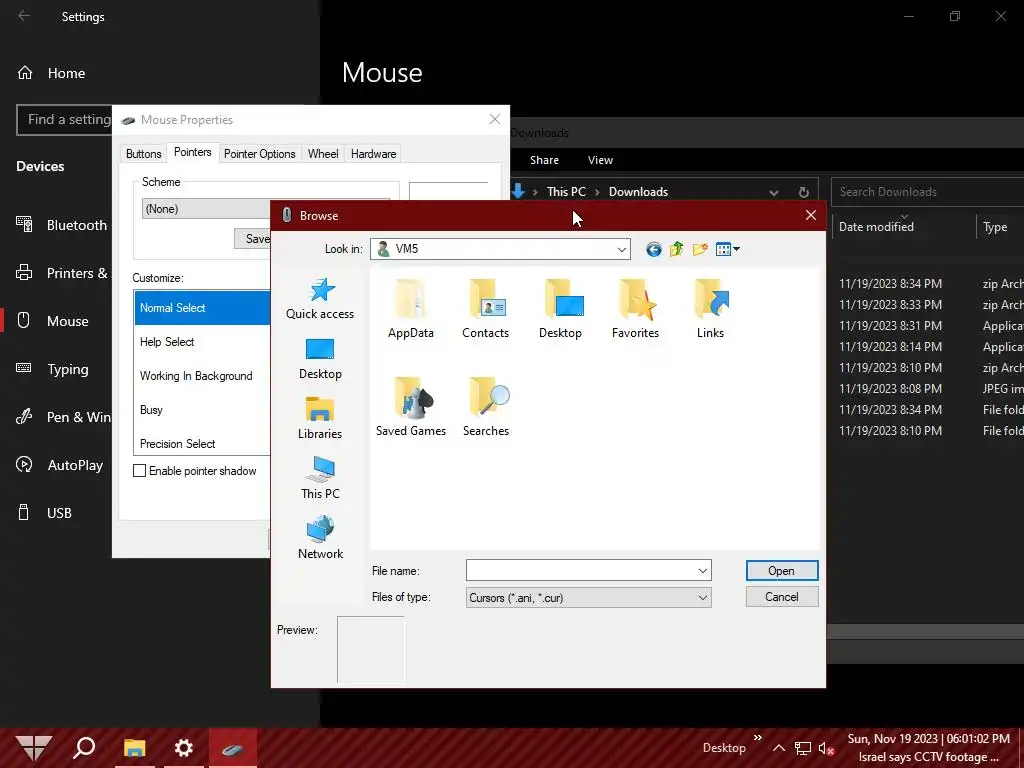Close the Browse dialog window

pyautogui.click(x=810, y=215)
